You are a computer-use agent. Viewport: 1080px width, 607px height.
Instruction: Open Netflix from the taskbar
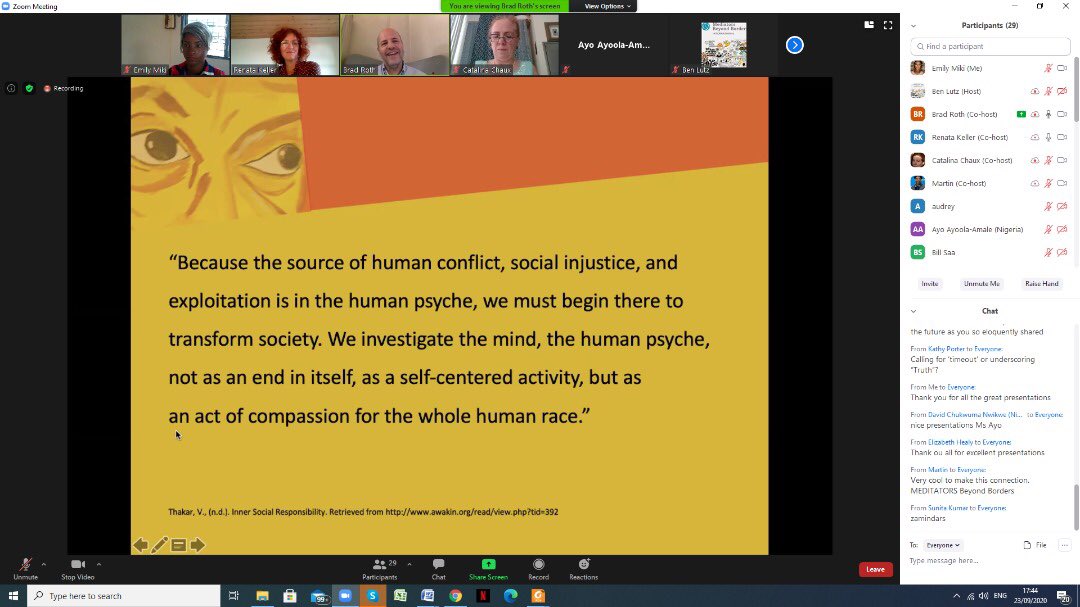click(483, 596)
